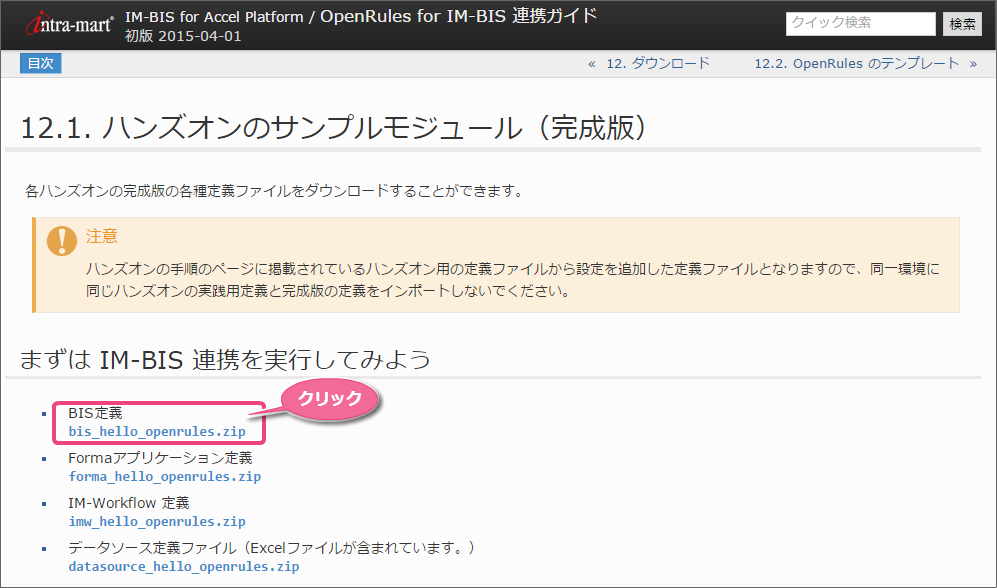Click the intra-mart logo
This screenshot has height=588, width=997.
(69, 24)
